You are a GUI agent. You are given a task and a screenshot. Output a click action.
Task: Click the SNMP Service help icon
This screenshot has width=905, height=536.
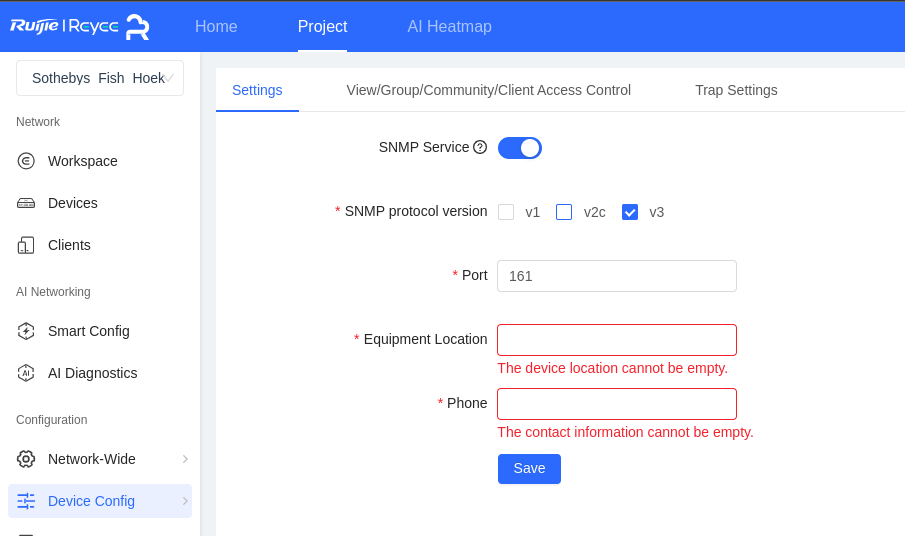(480, 147)
